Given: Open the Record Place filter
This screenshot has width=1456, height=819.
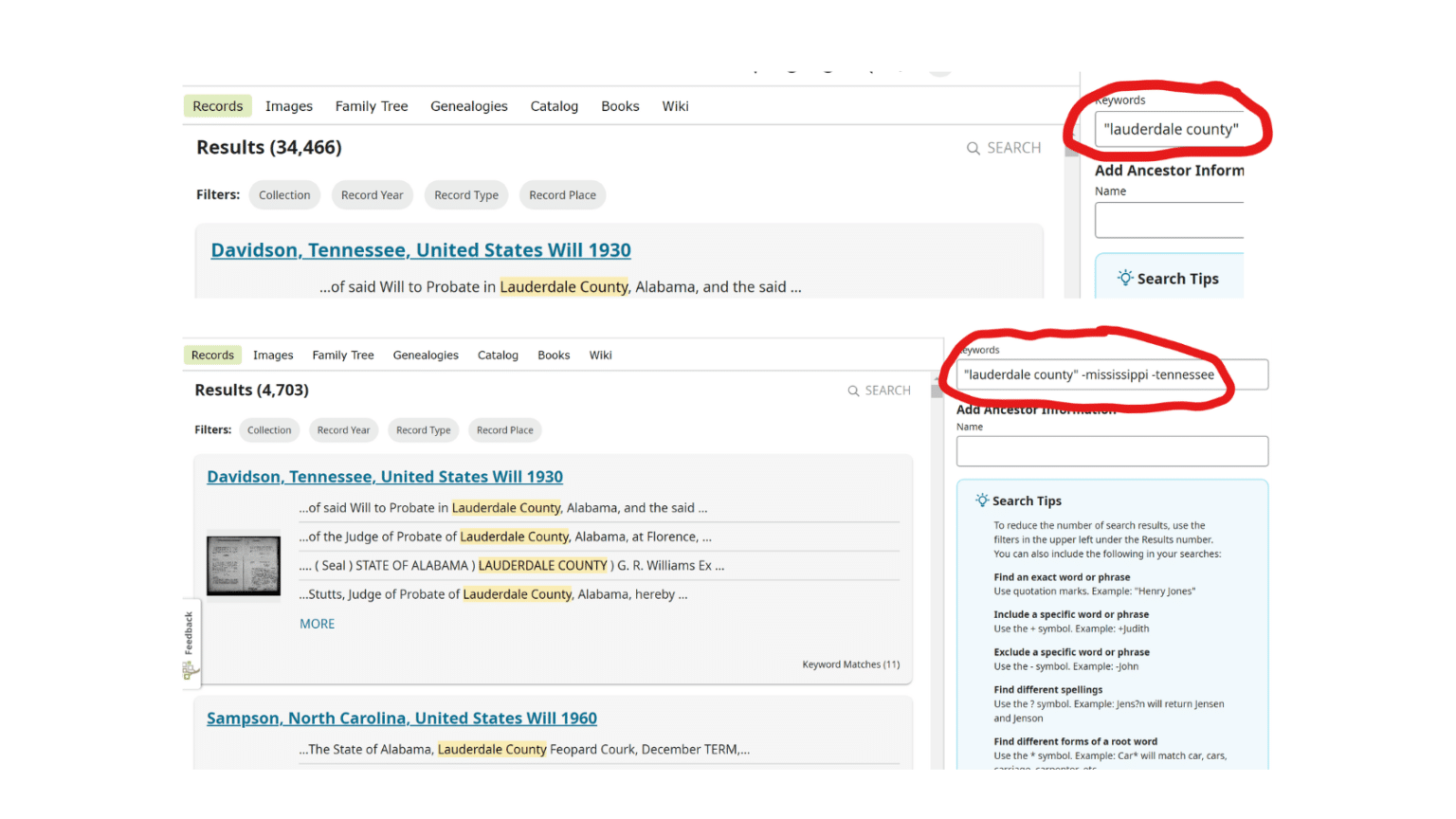Looking at the screenshot, I should 504,429.
